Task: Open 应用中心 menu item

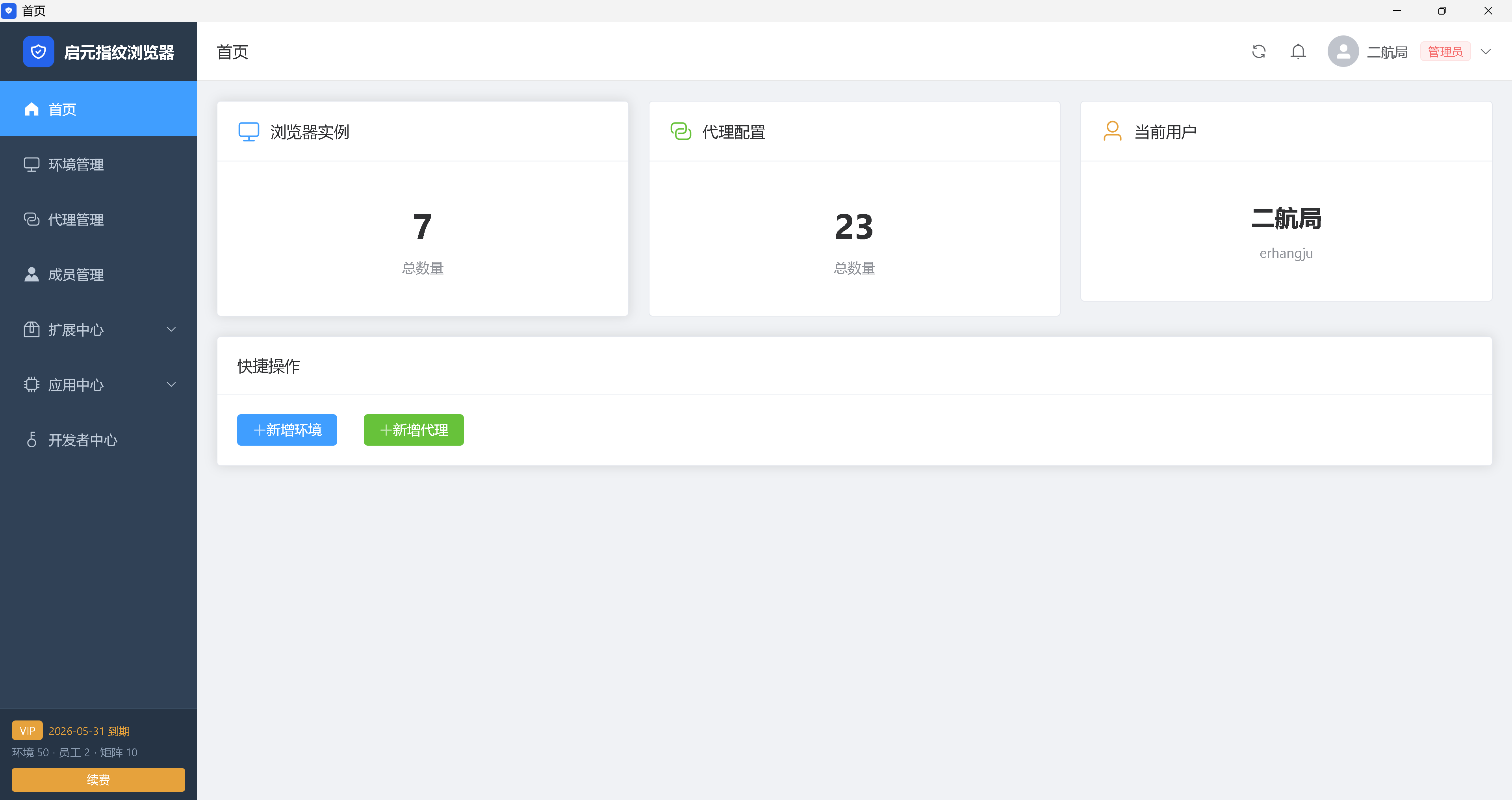Action: point(98,385)
